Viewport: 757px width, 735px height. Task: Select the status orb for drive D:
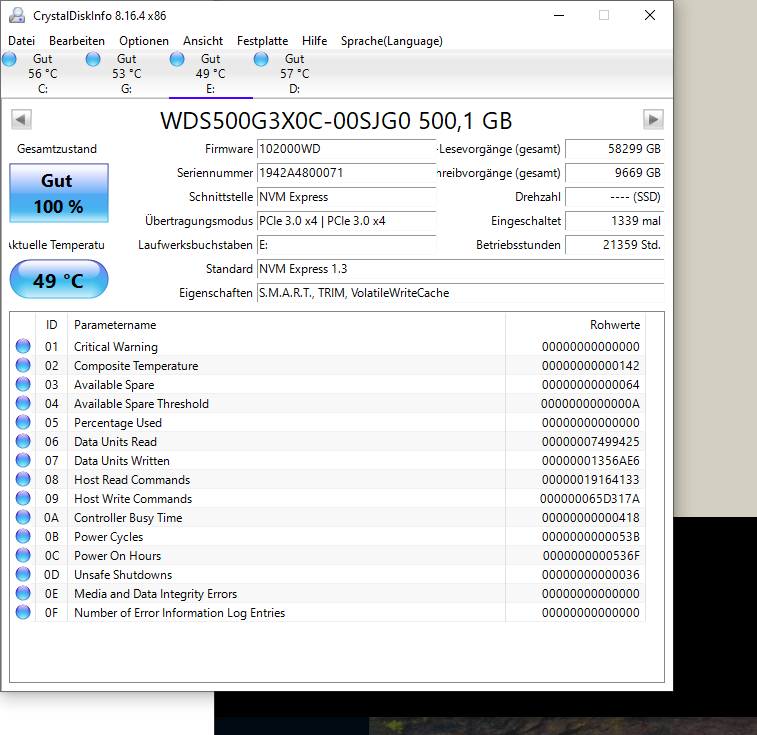(x=261, y=59)
